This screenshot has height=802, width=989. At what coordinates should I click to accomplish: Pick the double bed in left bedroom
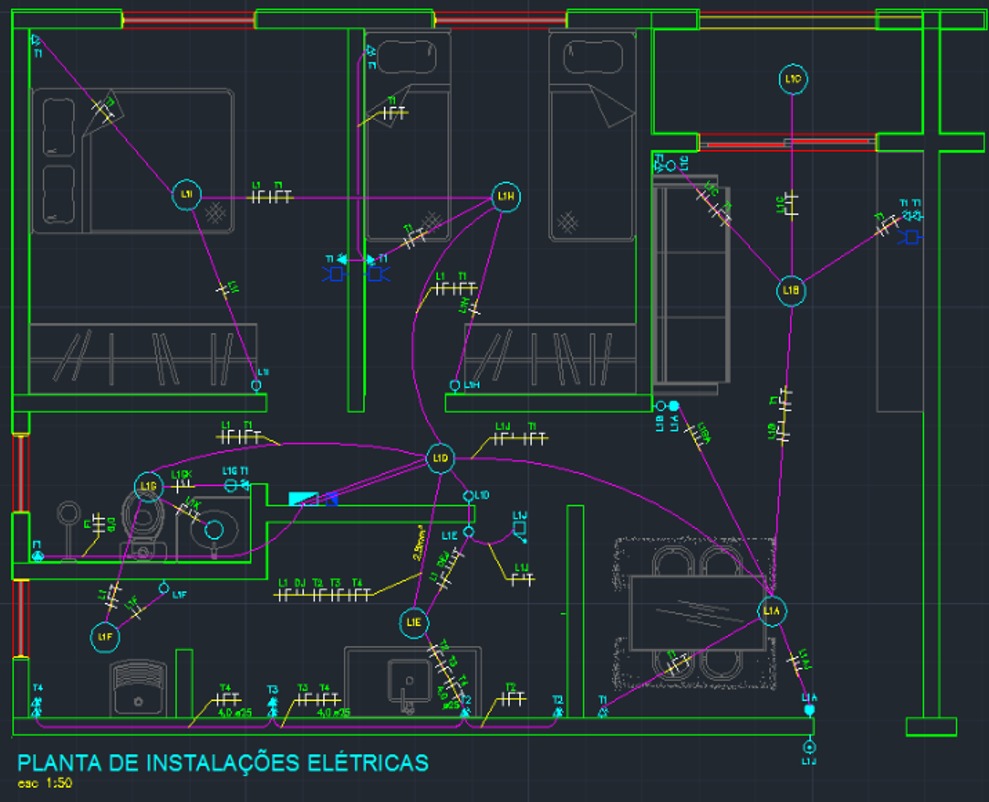pyautogui.click(x=133, y=161)
